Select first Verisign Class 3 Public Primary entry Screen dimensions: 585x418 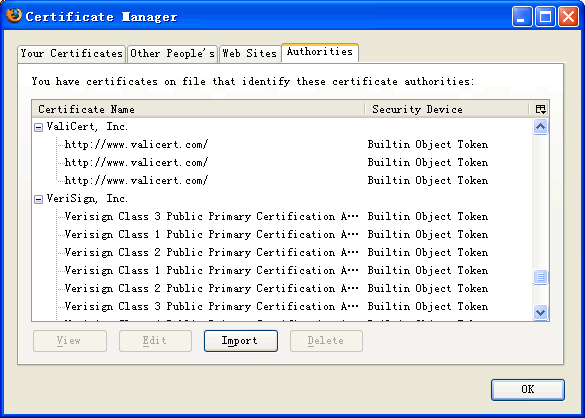(282, 216)
